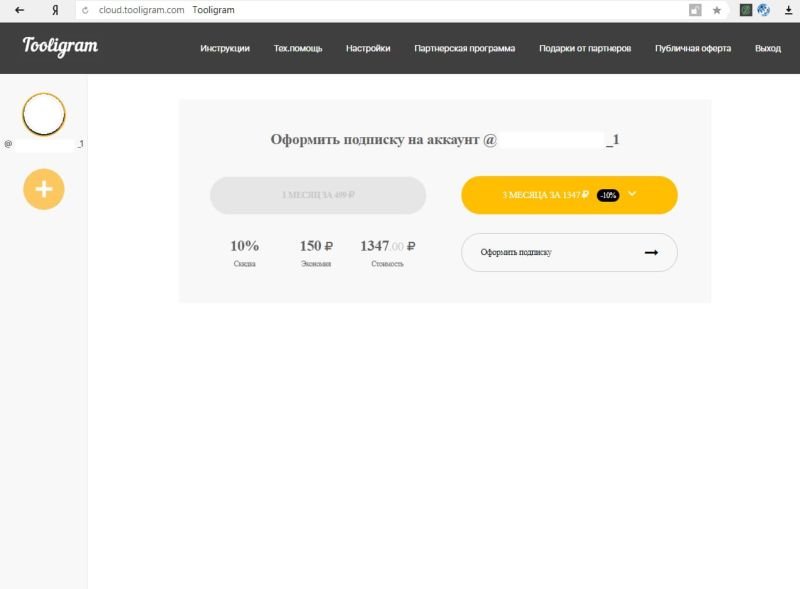Go to Настройки in the navigation bar

click(368, 48)
